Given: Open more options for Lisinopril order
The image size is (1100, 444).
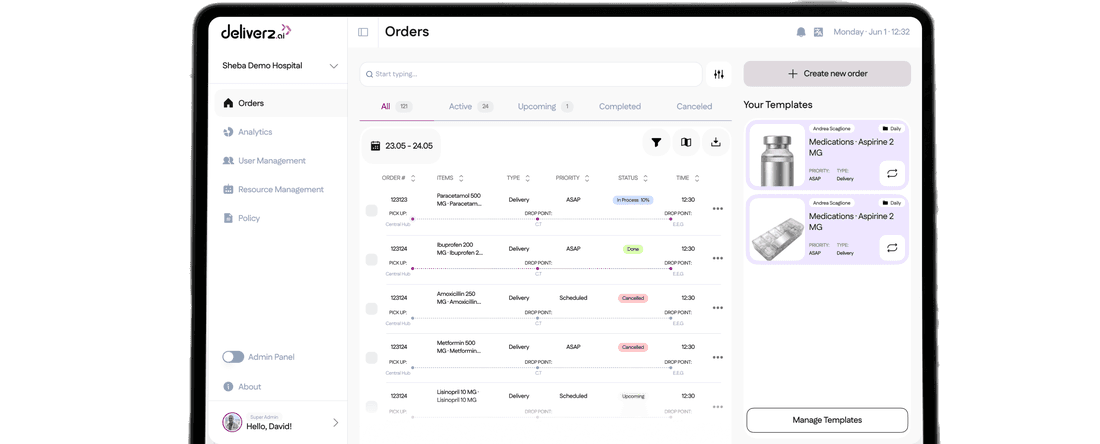Looking at the screenshot, I should (718, 407).
